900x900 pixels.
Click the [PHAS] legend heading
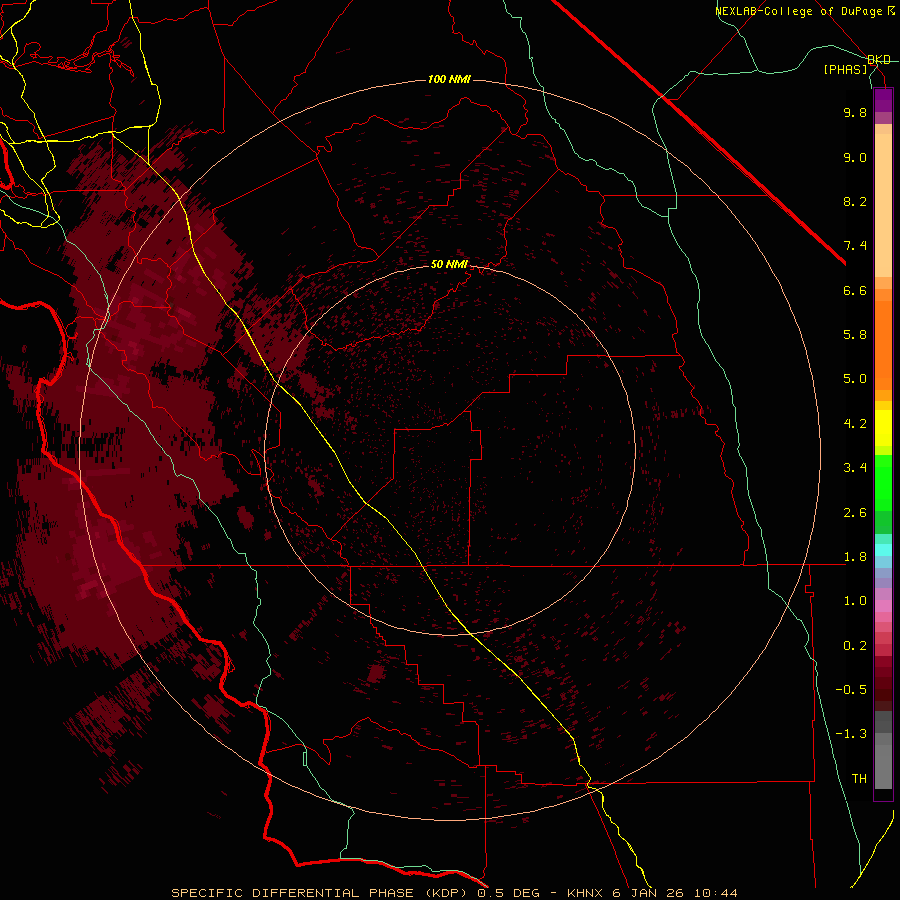coord(845,69)
